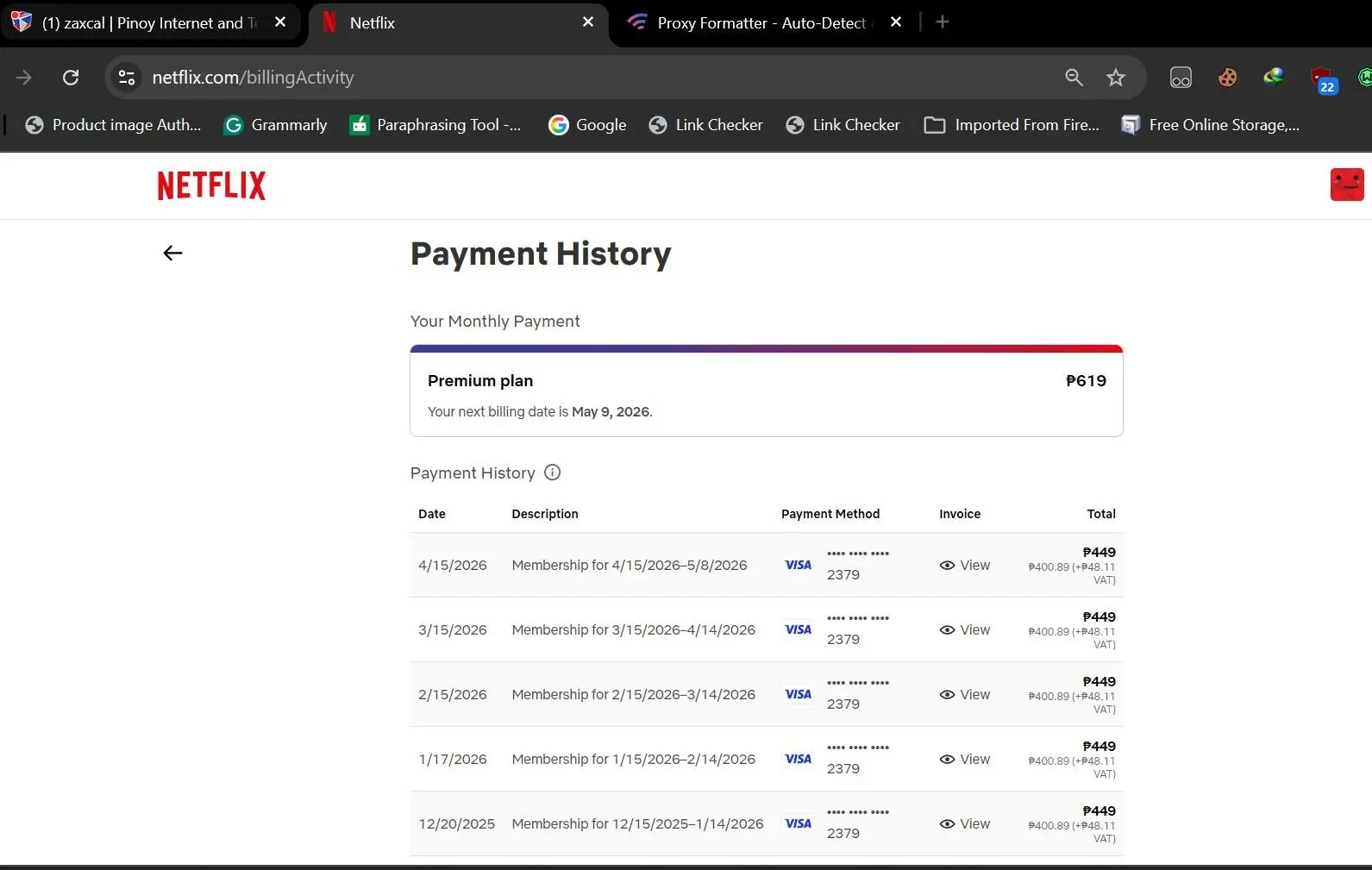View invoice for the 3/15/2026 payment
The width and height of the screenshot is (1372, 870).
(x=965, y=630)
